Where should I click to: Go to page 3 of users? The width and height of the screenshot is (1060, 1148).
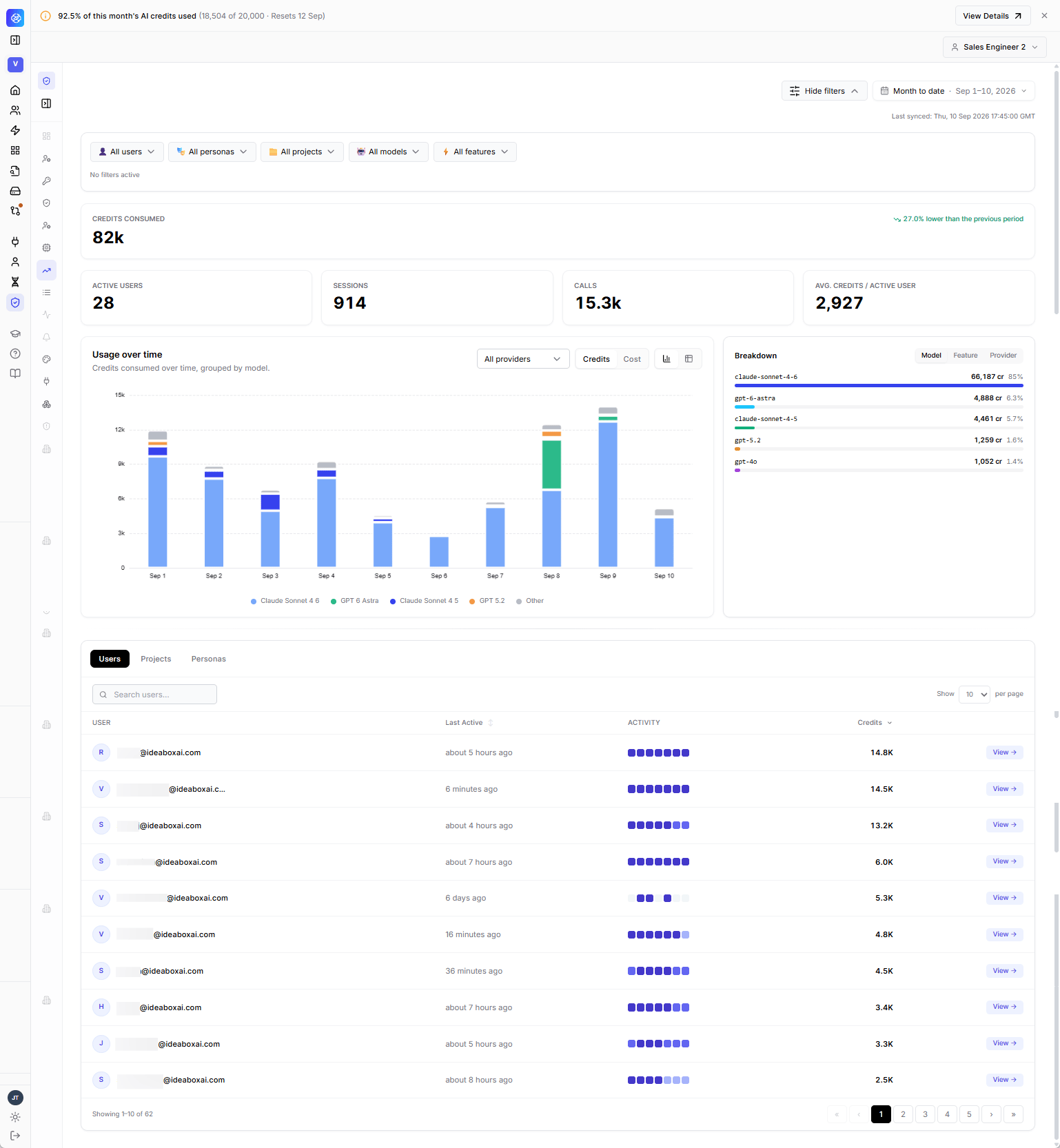(925, 1114)
